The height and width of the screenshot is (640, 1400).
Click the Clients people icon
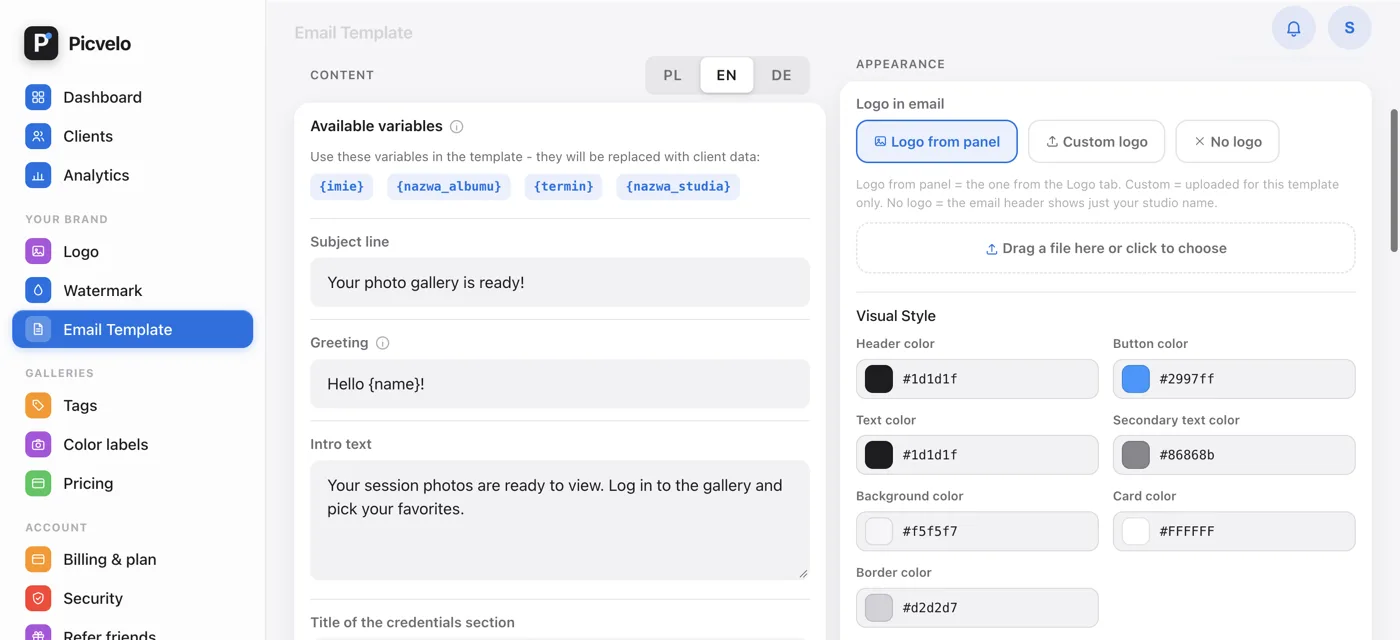click(x=38, y=136)
